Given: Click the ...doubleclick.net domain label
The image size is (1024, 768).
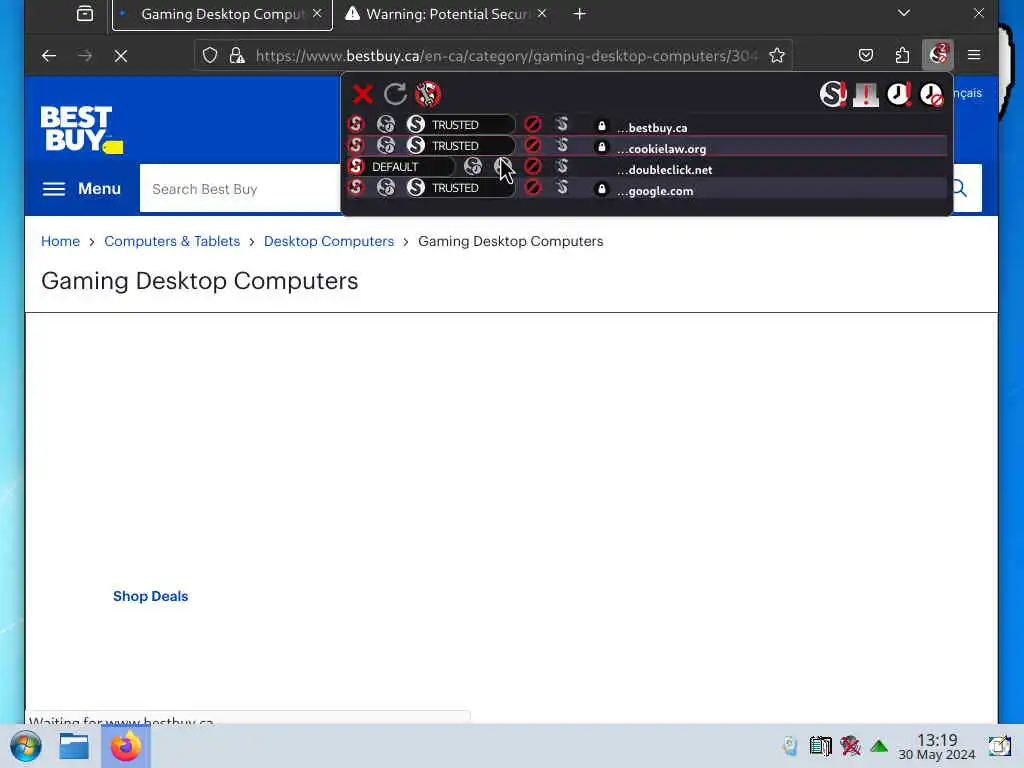Looking at the screenshot, I should click(x=664, y=170).
